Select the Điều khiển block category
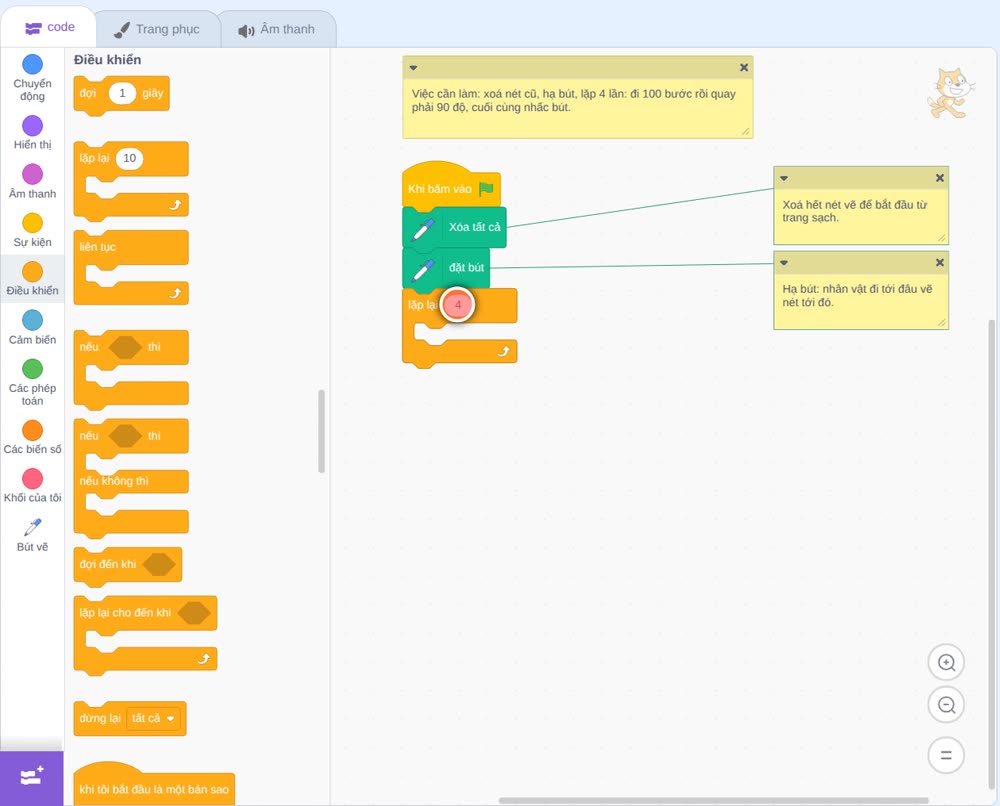 pos(32,279)
